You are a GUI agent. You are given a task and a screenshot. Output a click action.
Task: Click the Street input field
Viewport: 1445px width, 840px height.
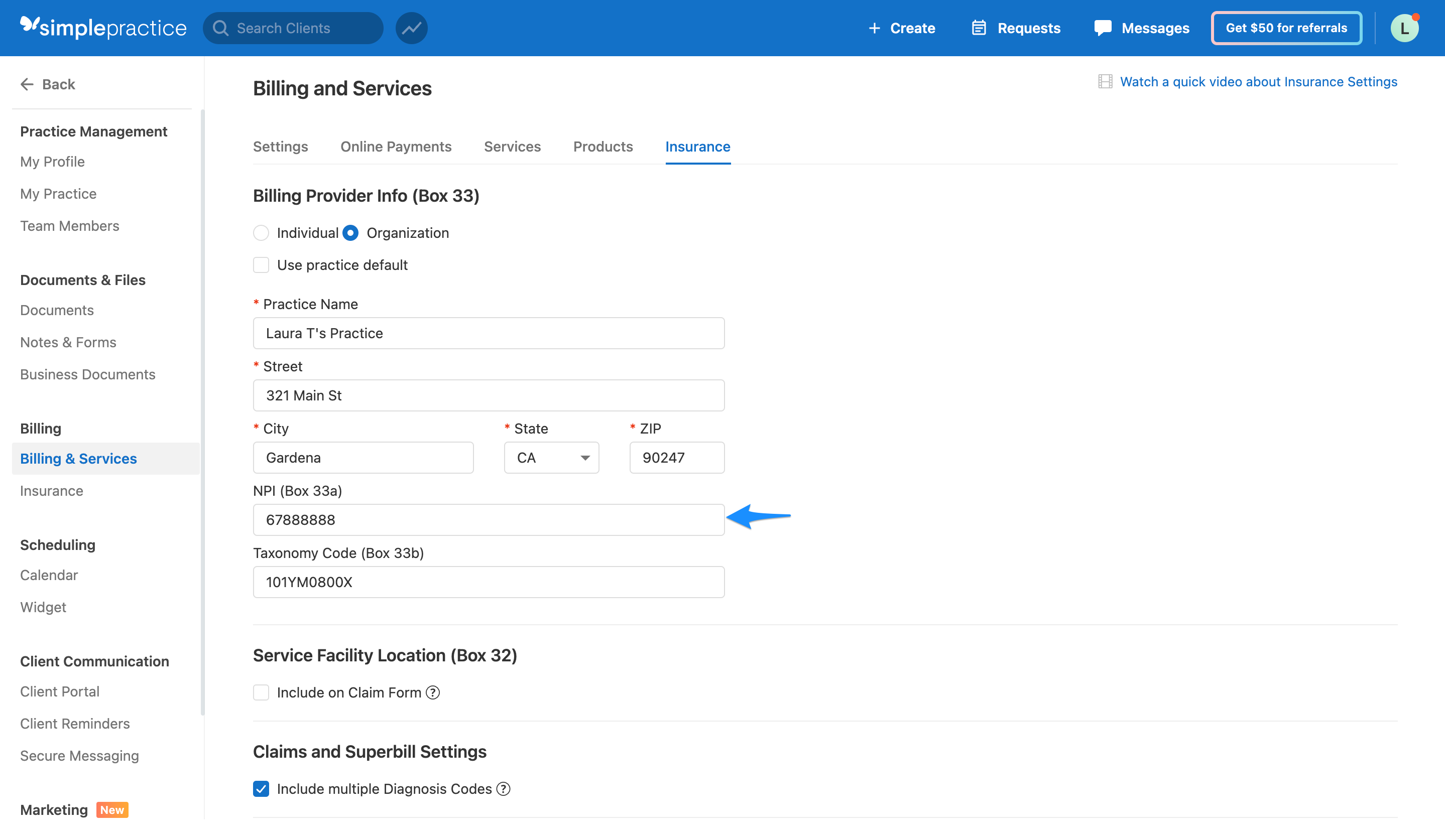[489, 395]
